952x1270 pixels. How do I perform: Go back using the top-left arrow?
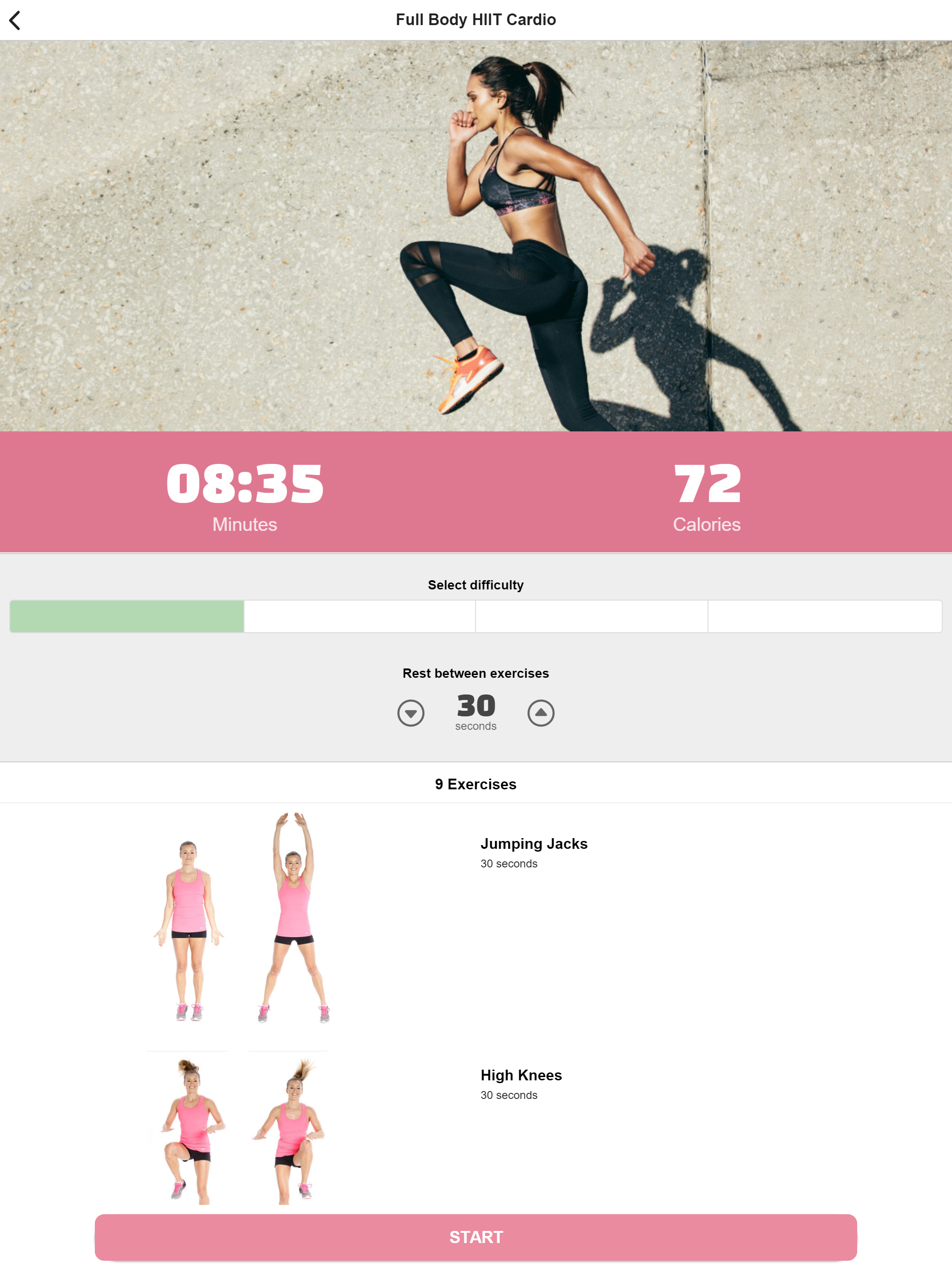coord(15,20)
